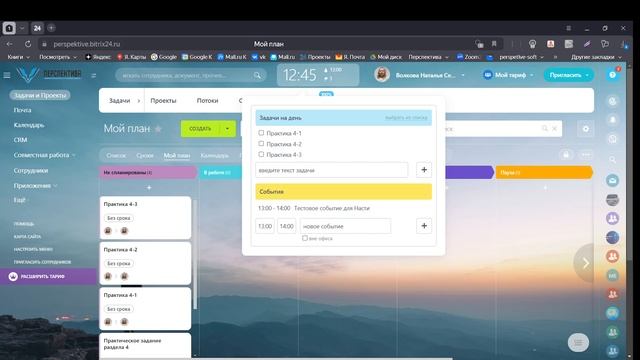This screenshot has height=360, width=640.
Task: Add the new event with its plus button
Action: (424, 226)
